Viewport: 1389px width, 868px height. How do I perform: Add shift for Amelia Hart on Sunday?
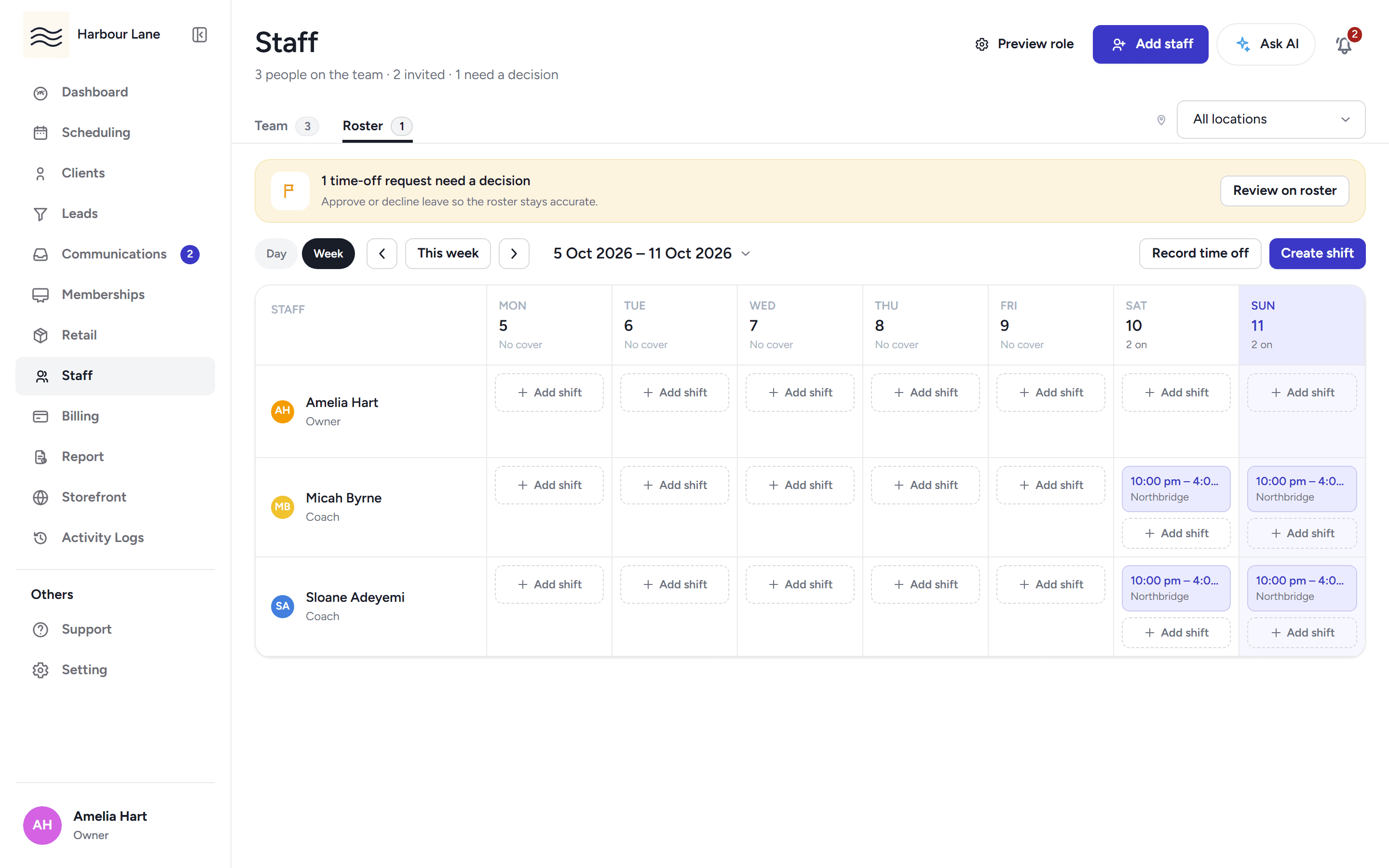click(1302, 393)
